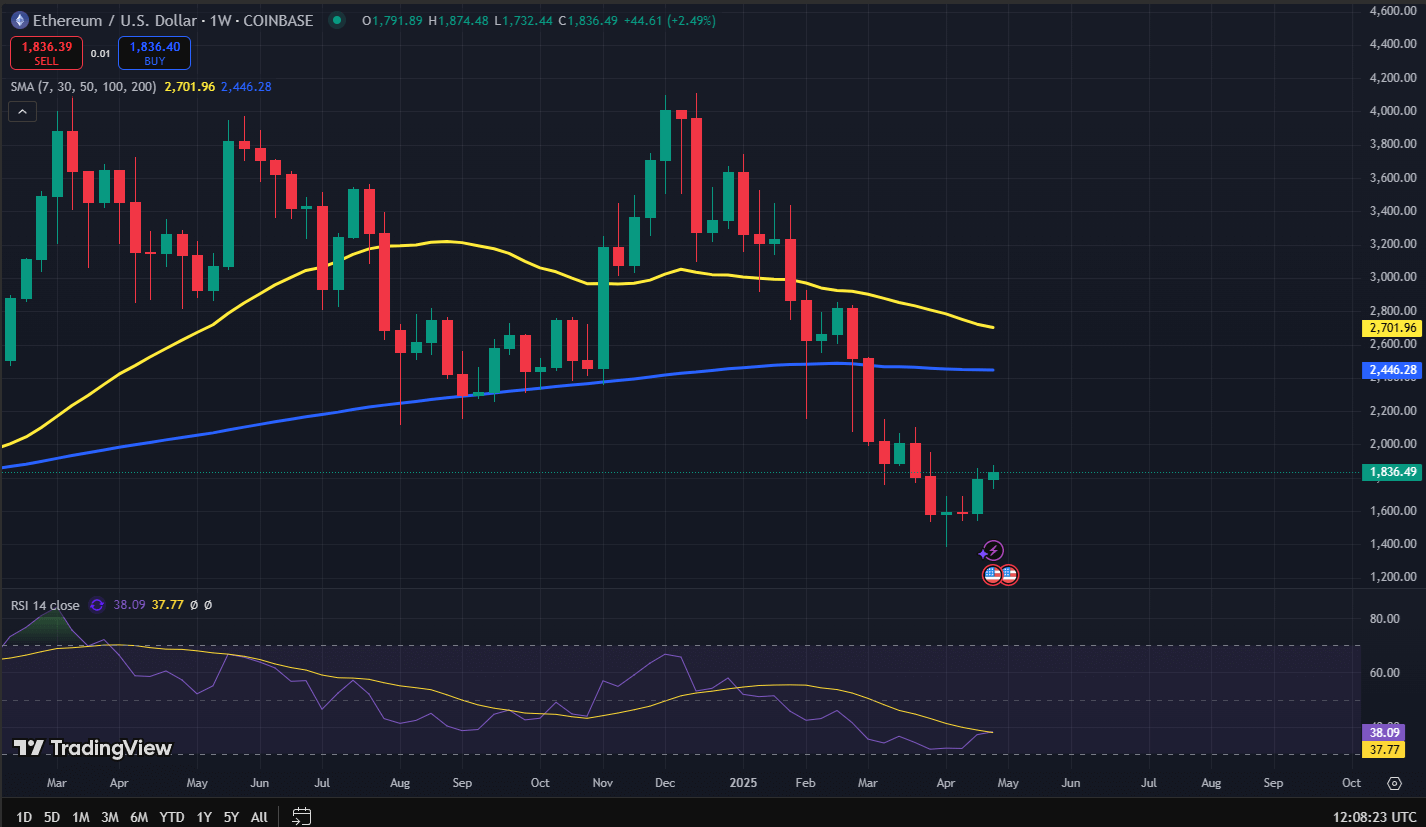Image resolution: width=1426 pixels, height=827 pixels.
Task: Select the 3M time range
Action: coord(110,816)
